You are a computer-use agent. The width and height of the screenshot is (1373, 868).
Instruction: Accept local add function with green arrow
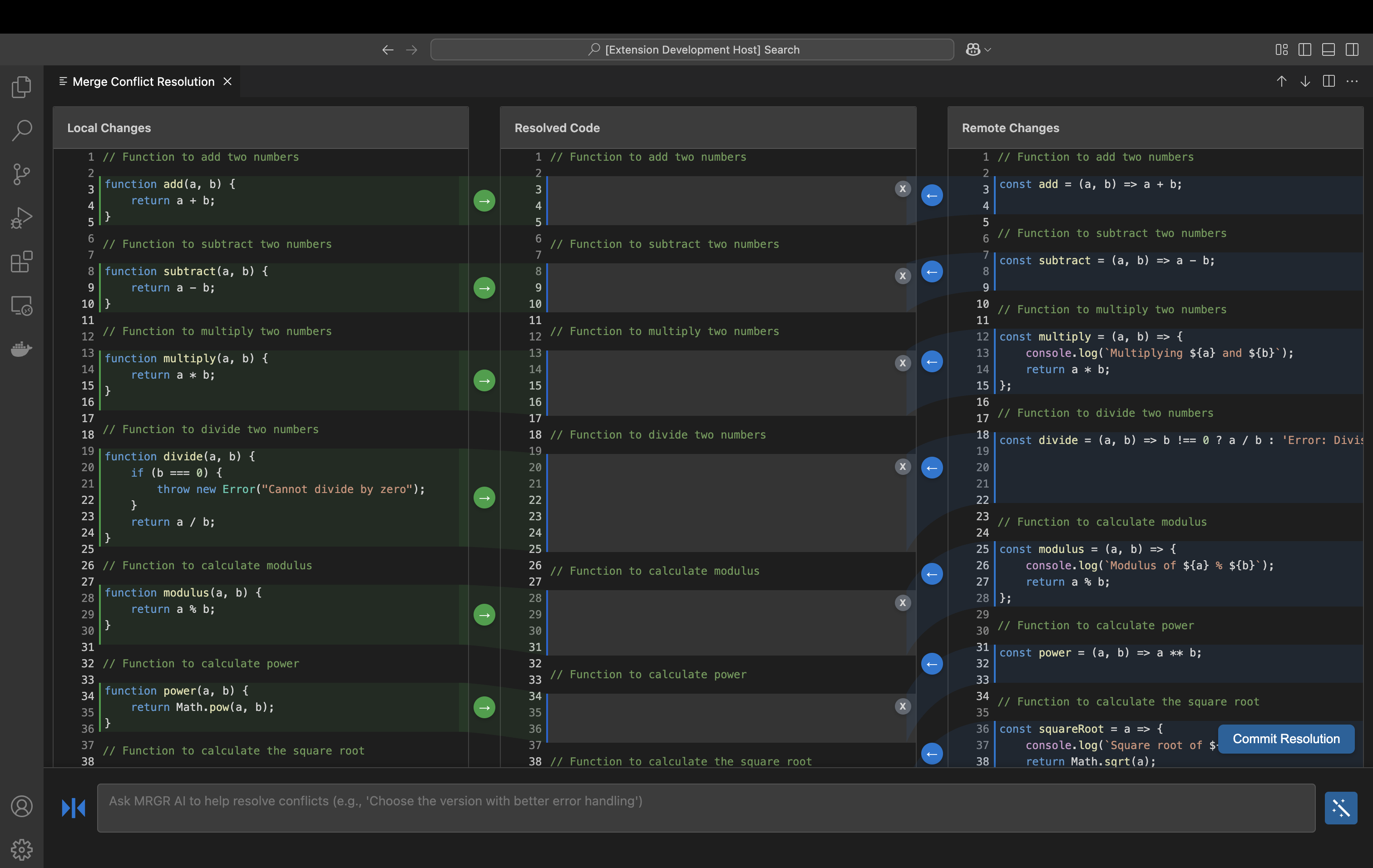(x=484, y=201)
